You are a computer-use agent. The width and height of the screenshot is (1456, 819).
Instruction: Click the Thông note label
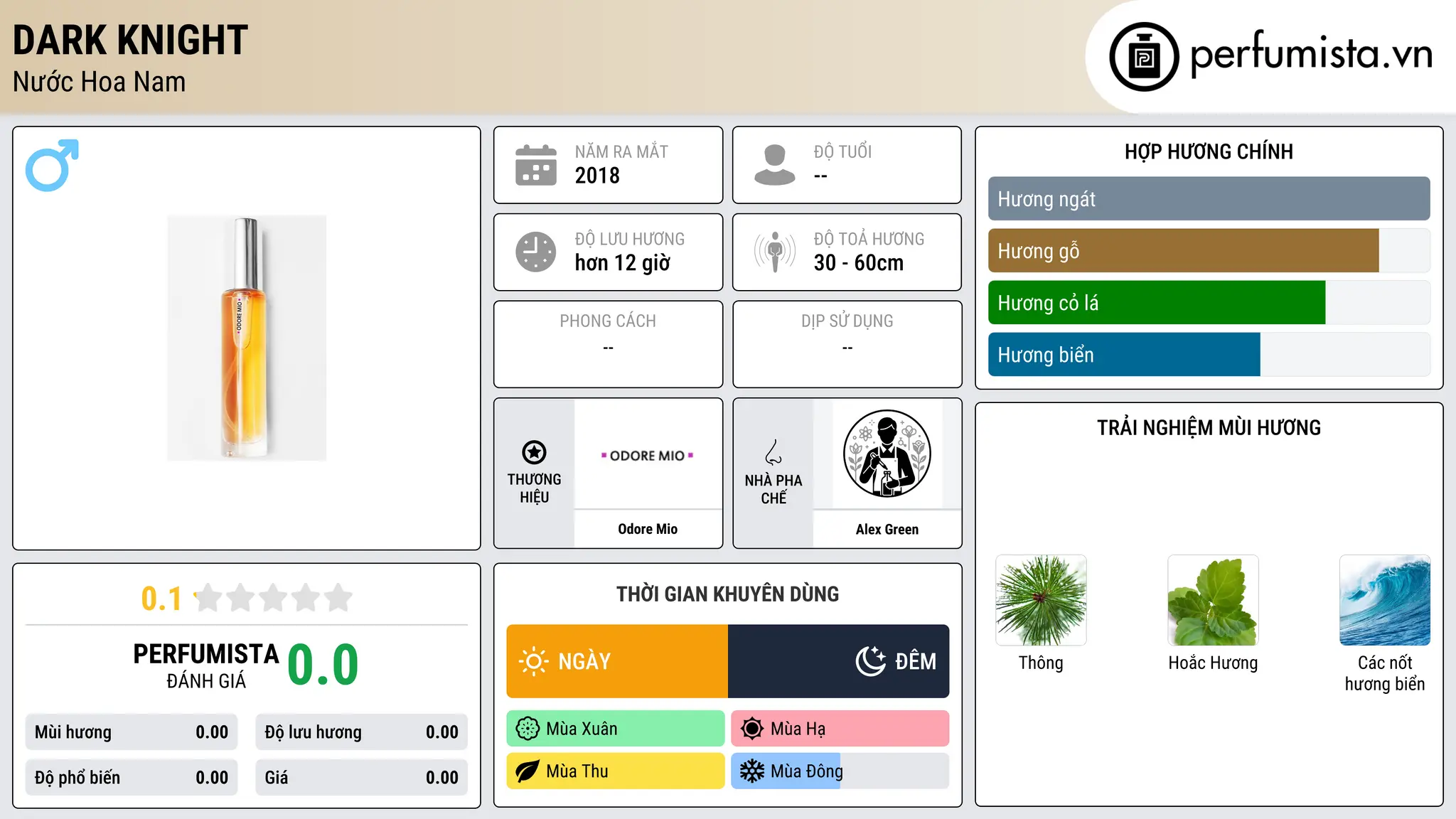pyautogui.click(x=1041, y=663)
